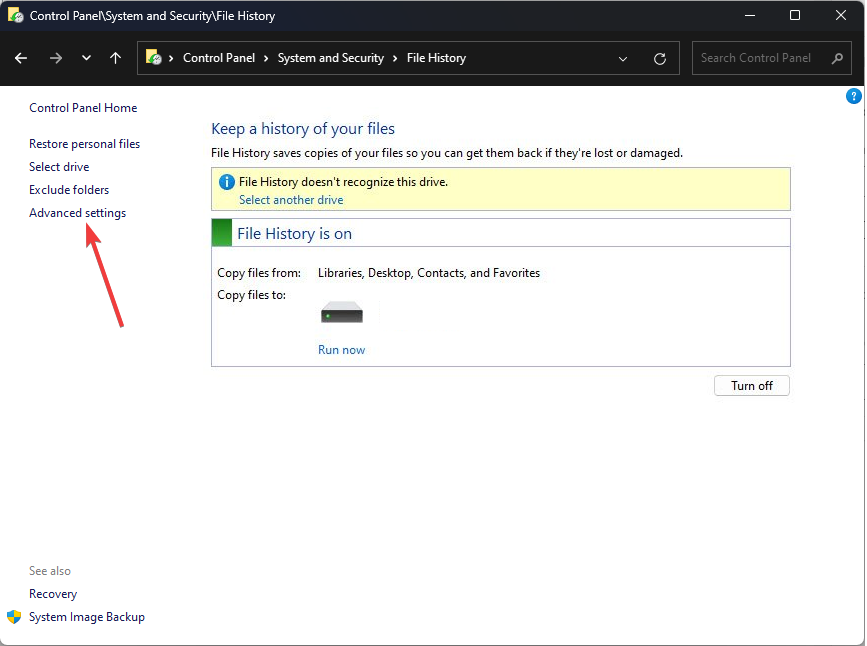The height and width of the screenshot is (646, 867).
Task: Open Exclude folders
Action: [x=69, y=190]
